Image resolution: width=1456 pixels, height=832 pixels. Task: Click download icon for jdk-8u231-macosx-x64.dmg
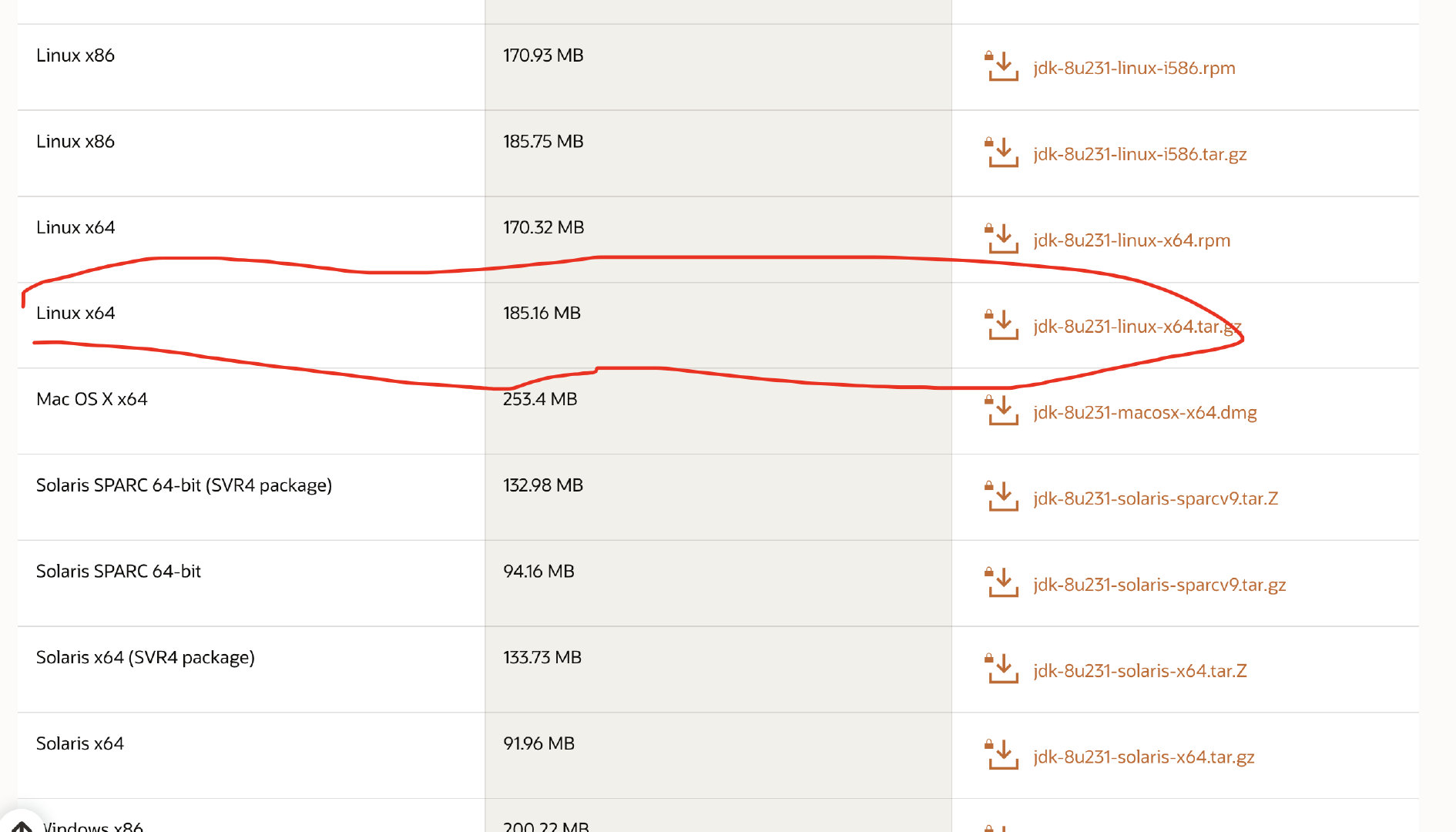tap(1001, 411)
